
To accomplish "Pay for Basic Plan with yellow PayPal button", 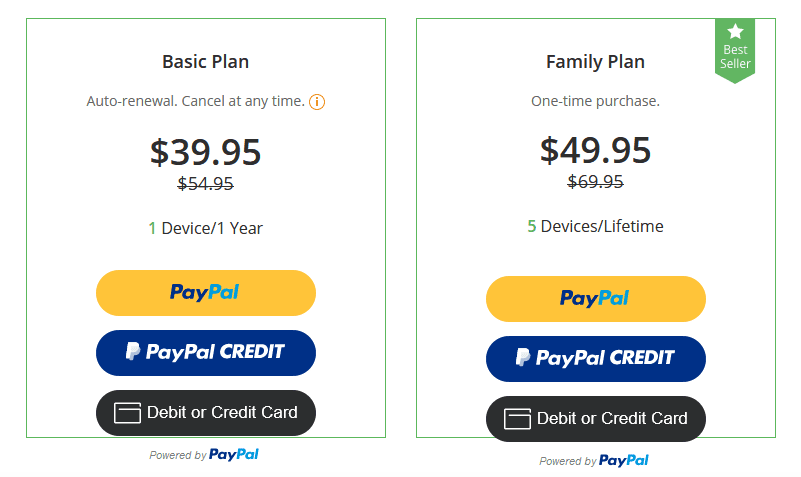I will click(x=206, y=293).
